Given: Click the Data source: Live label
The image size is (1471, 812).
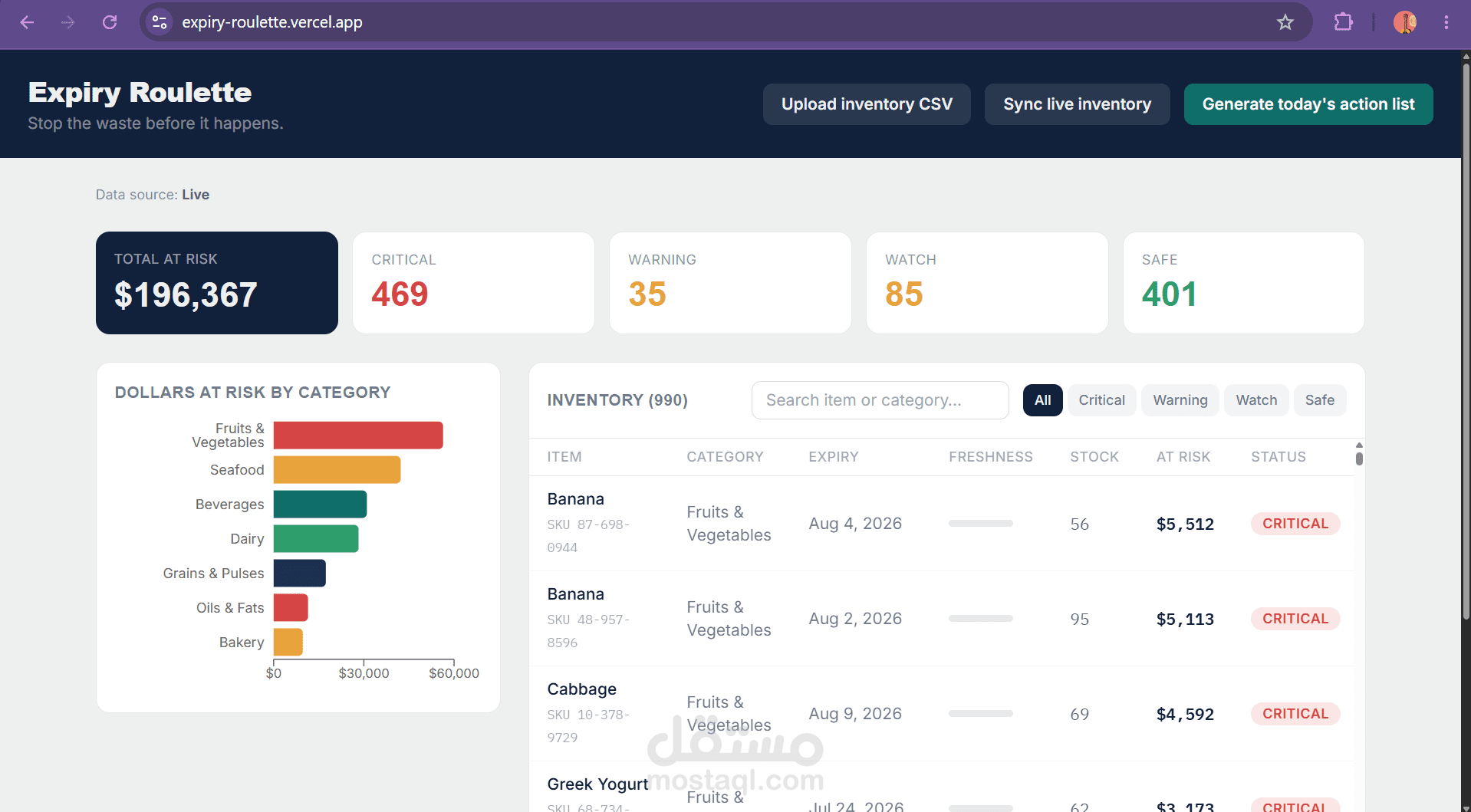Looking at the screenshot, I should point(153,195).
